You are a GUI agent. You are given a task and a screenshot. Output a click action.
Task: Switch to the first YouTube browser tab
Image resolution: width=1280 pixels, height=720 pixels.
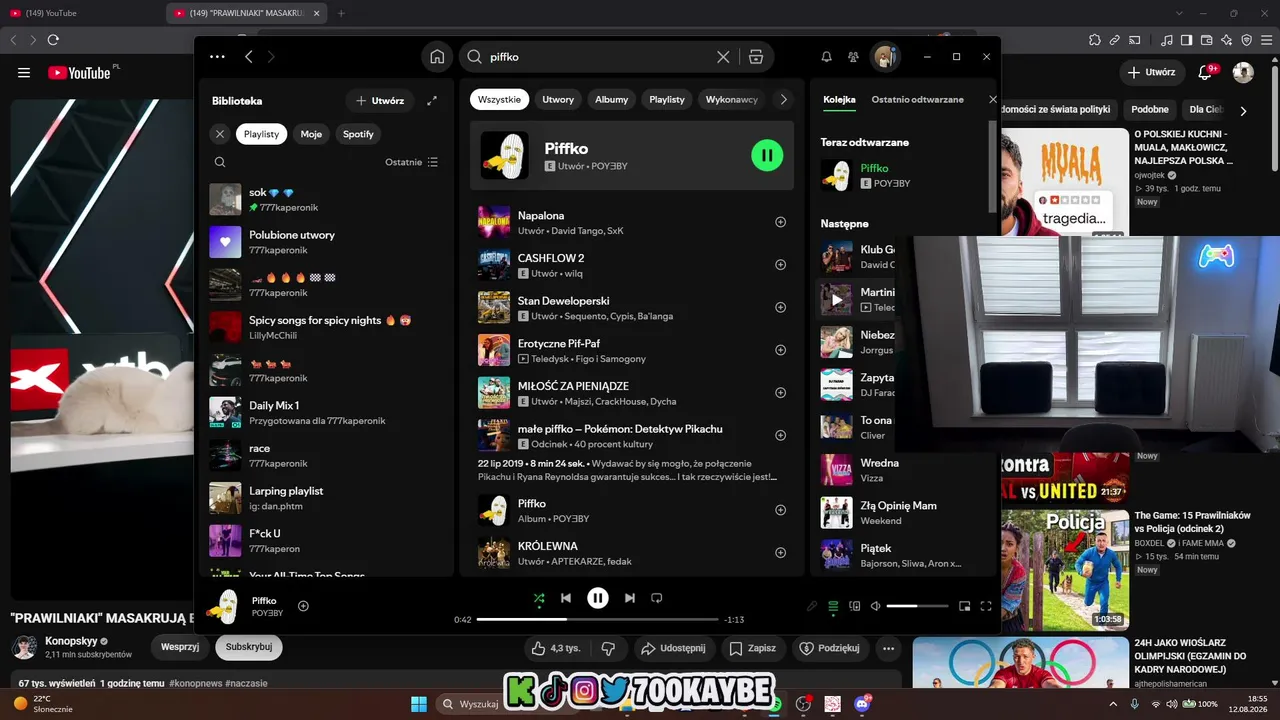[x=80, y=13]
